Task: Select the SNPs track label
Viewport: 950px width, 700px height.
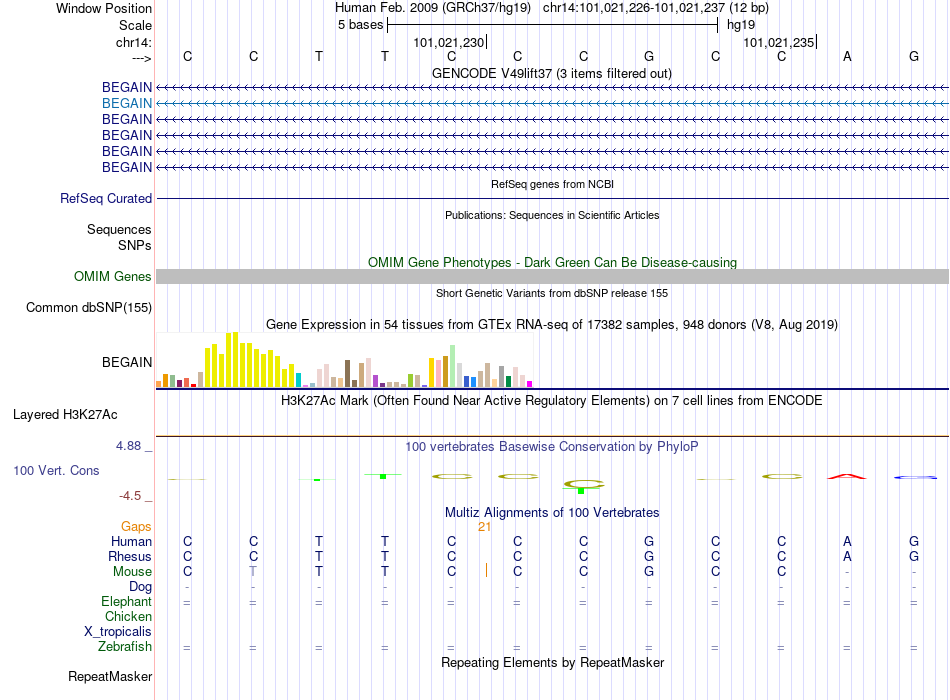Action: point(135,245)
